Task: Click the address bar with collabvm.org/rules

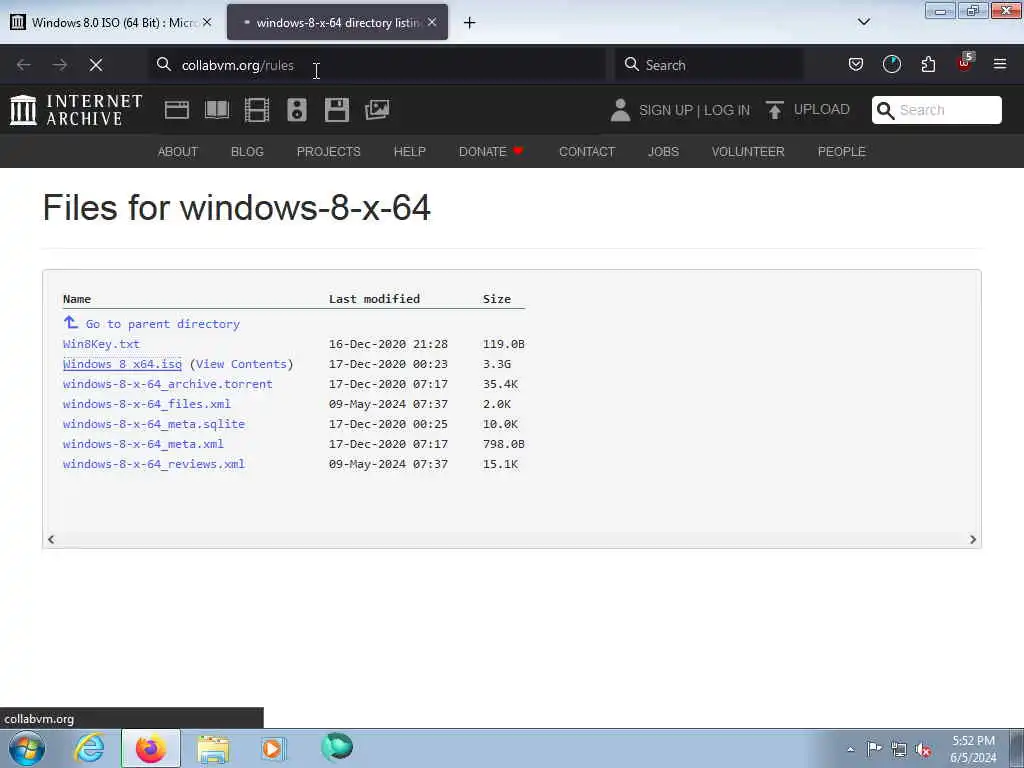Action: [x=377, y=65]
